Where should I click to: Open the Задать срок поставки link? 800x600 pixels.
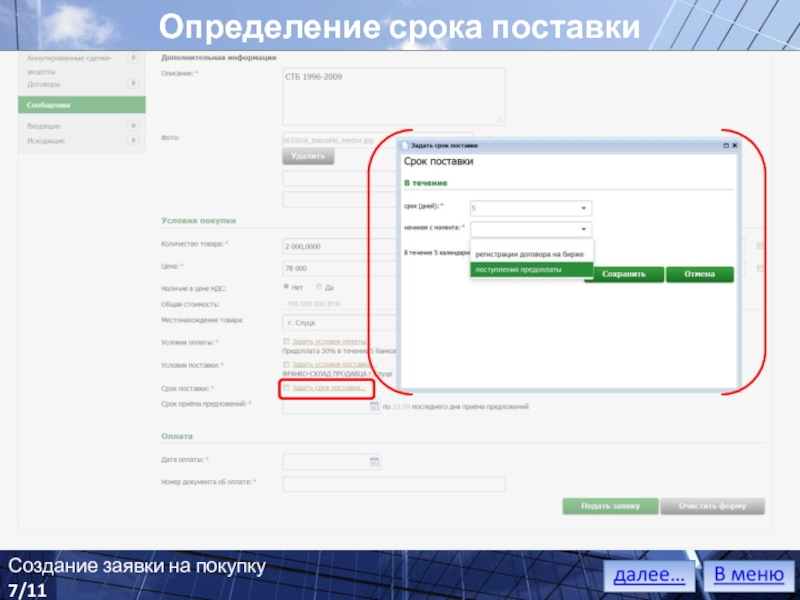[329, 388]
